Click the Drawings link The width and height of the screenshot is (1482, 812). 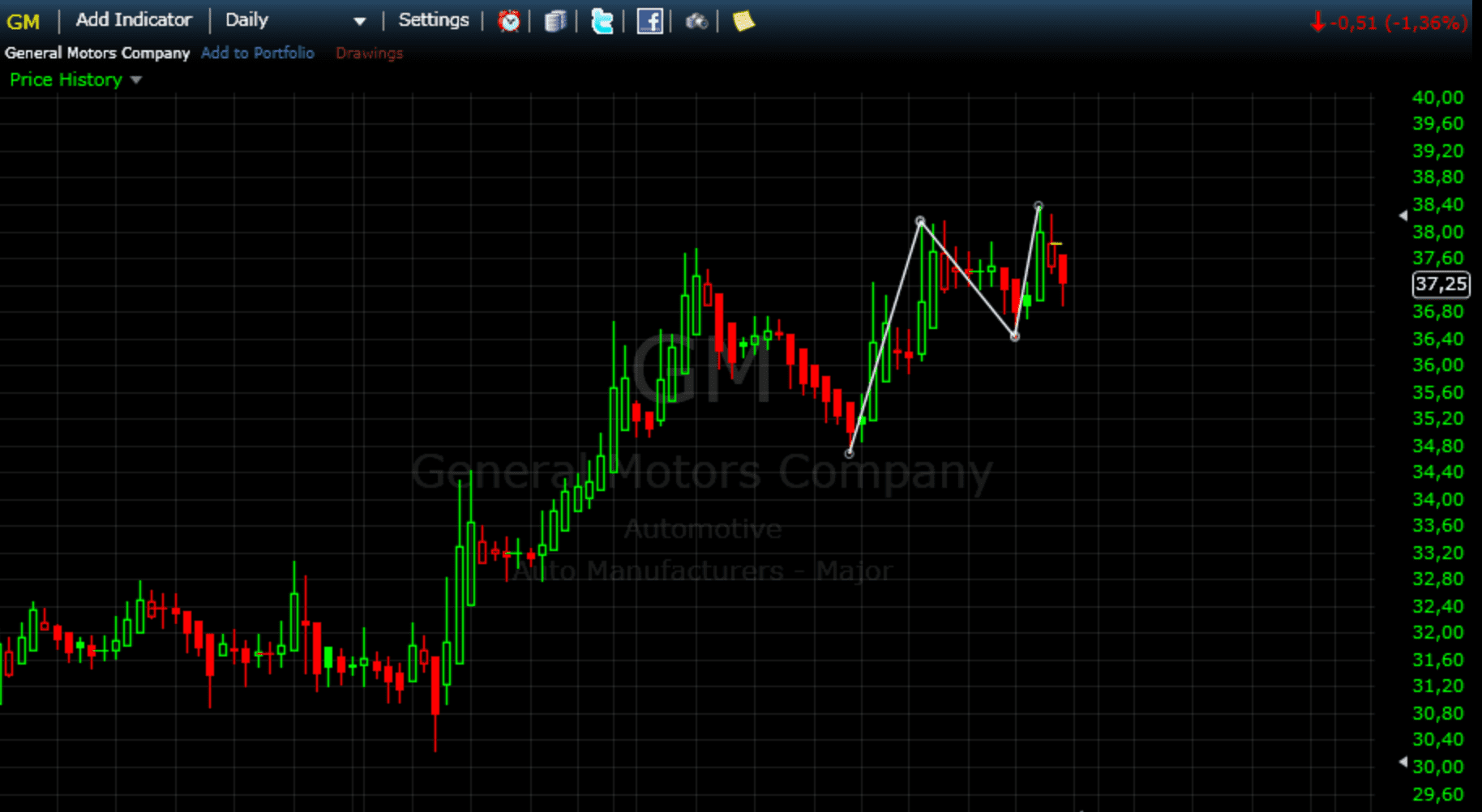coord(370,53)
